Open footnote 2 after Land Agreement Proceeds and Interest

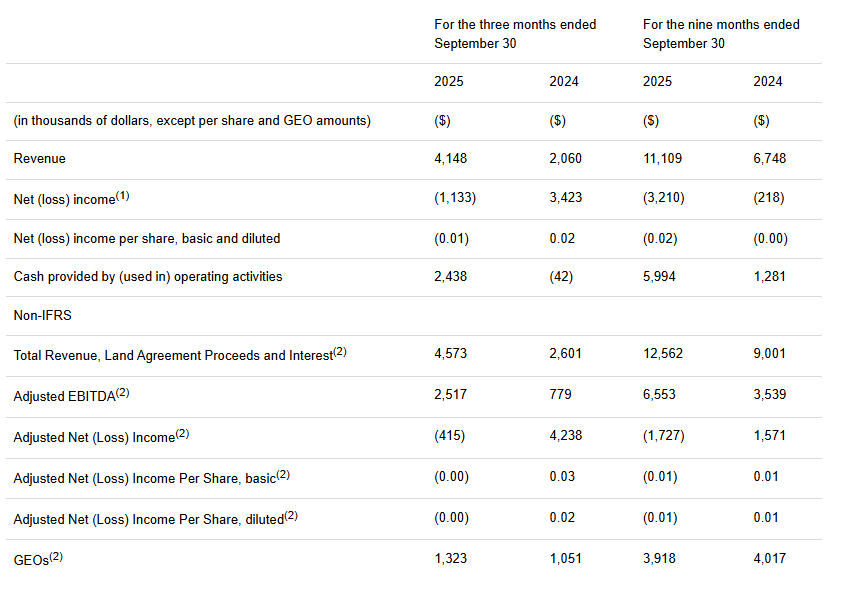point(340,352)
